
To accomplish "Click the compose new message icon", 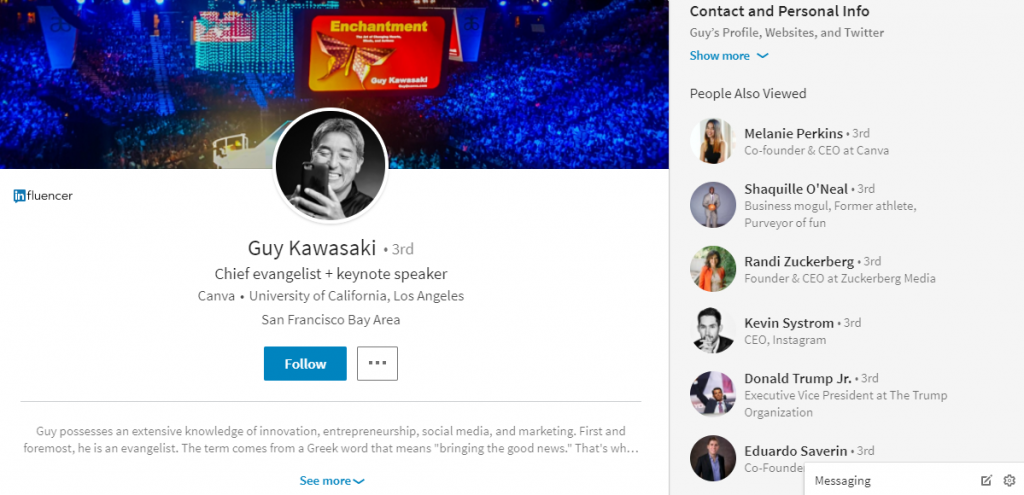I will pyautogui.click(x=986, y=481).
